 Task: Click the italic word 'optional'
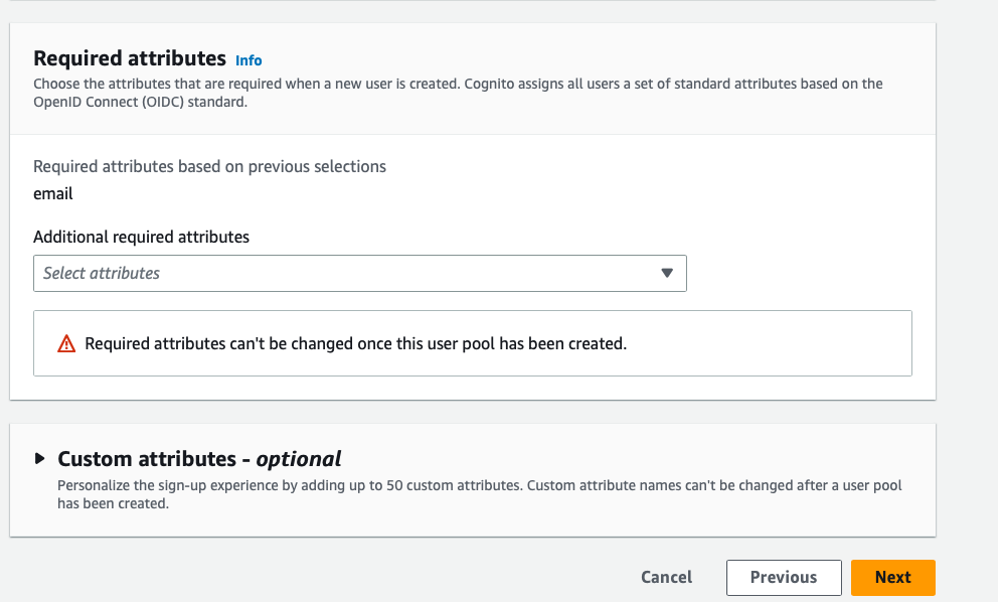[x=299, y=459]
